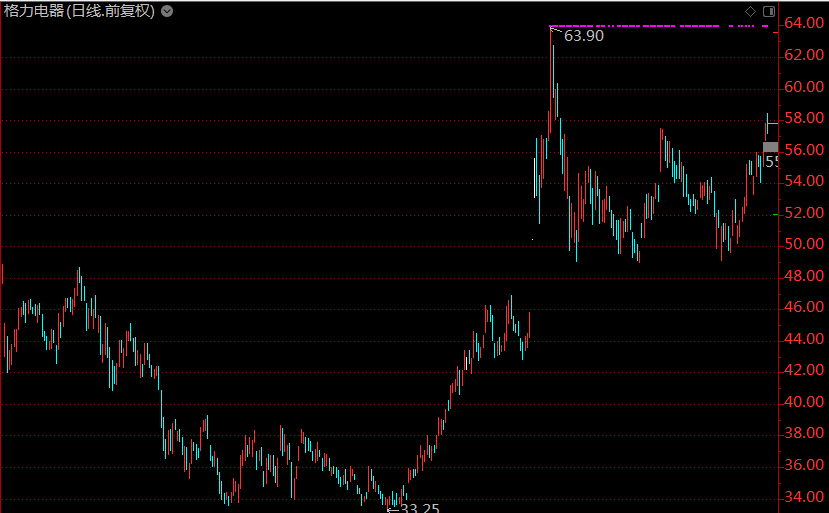Click the 60.00 price axis label
829x513 pixels.
[x=803, y=87]
